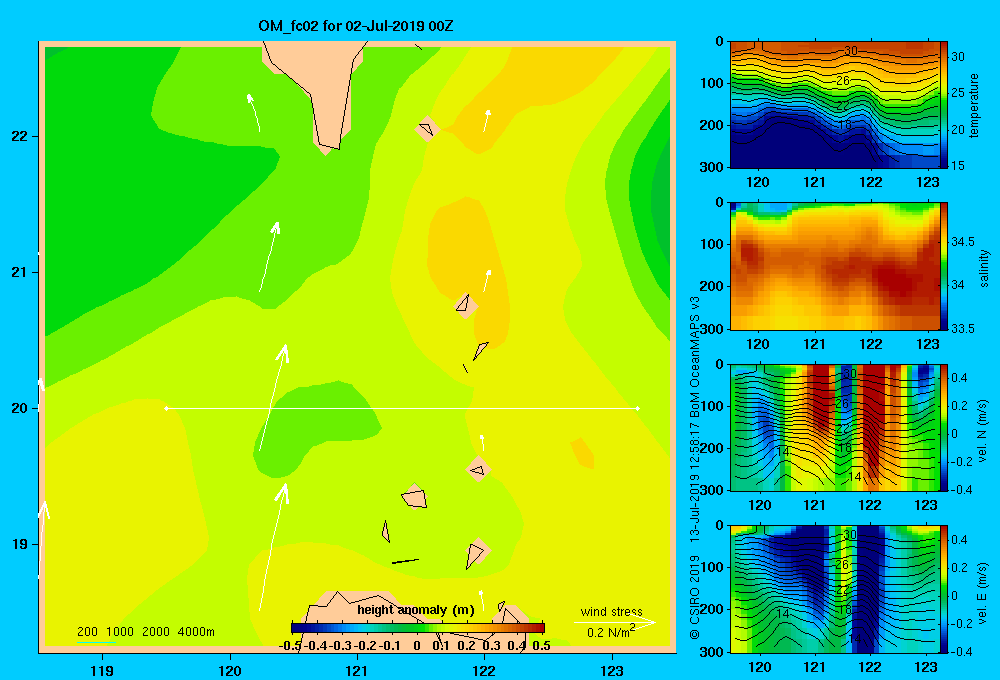Click latitude label 19 on the main map
The width and height of the screenshot is (1000, 680).
click(20, 544)
